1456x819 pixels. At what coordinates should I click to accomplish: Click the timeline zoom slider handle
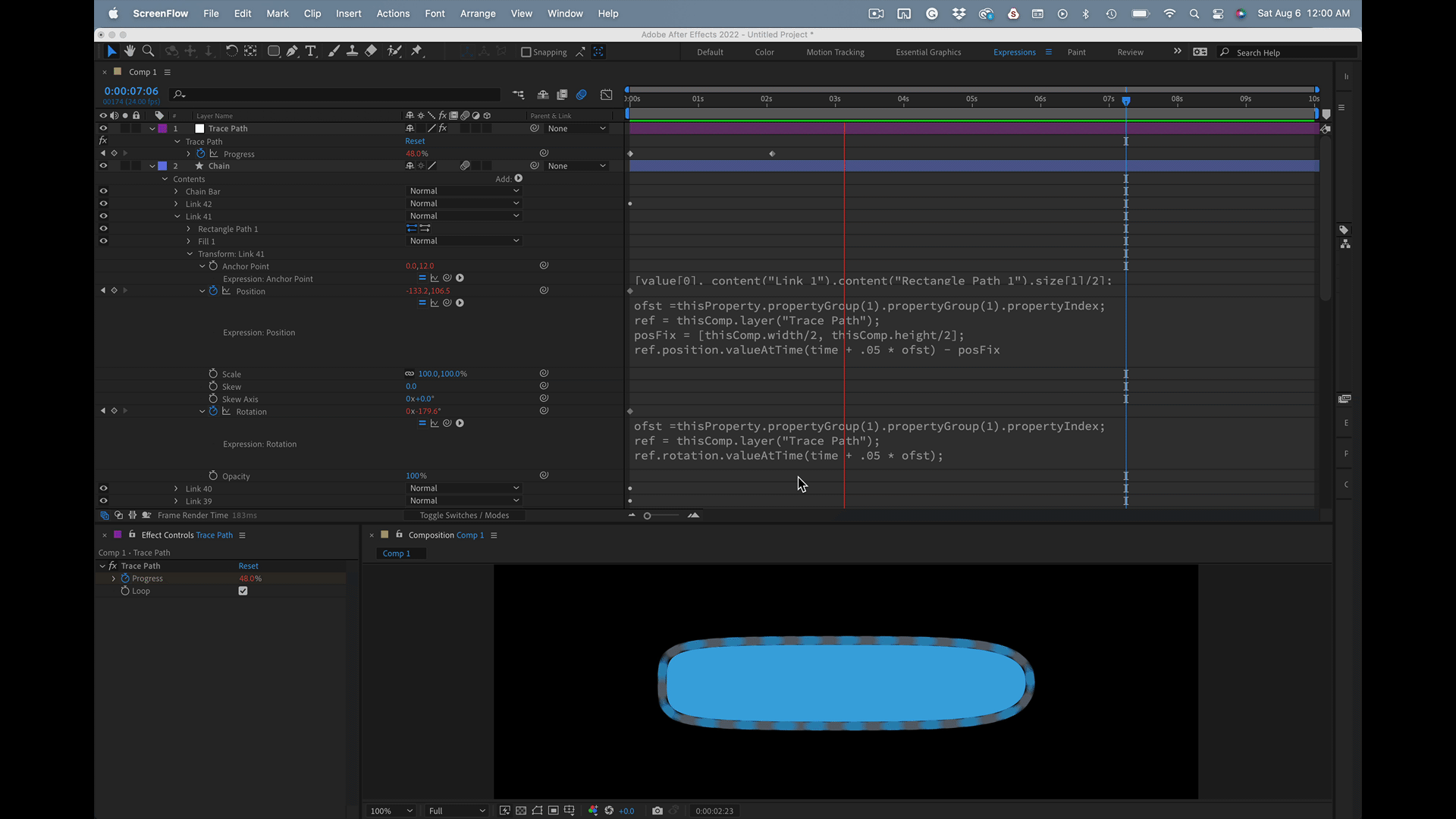647,516
